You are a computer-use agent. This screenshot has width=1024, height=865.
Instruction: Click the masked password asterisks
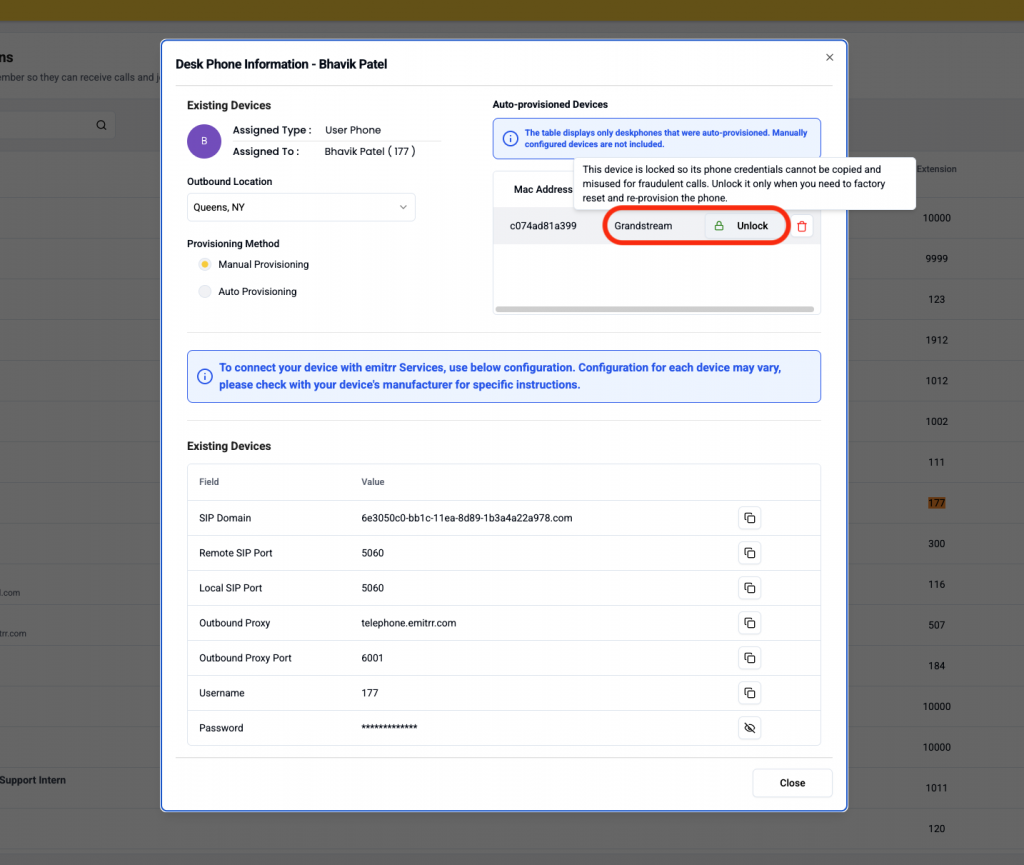tap(389, 727)
